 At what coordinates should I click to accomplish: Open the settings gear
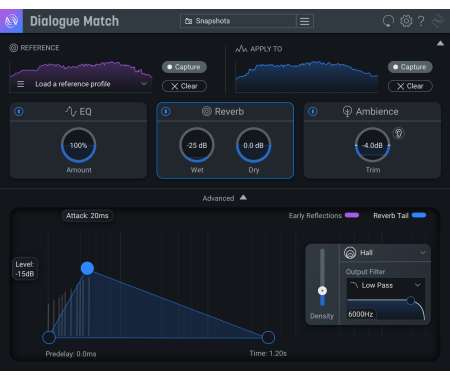point(406,21)
